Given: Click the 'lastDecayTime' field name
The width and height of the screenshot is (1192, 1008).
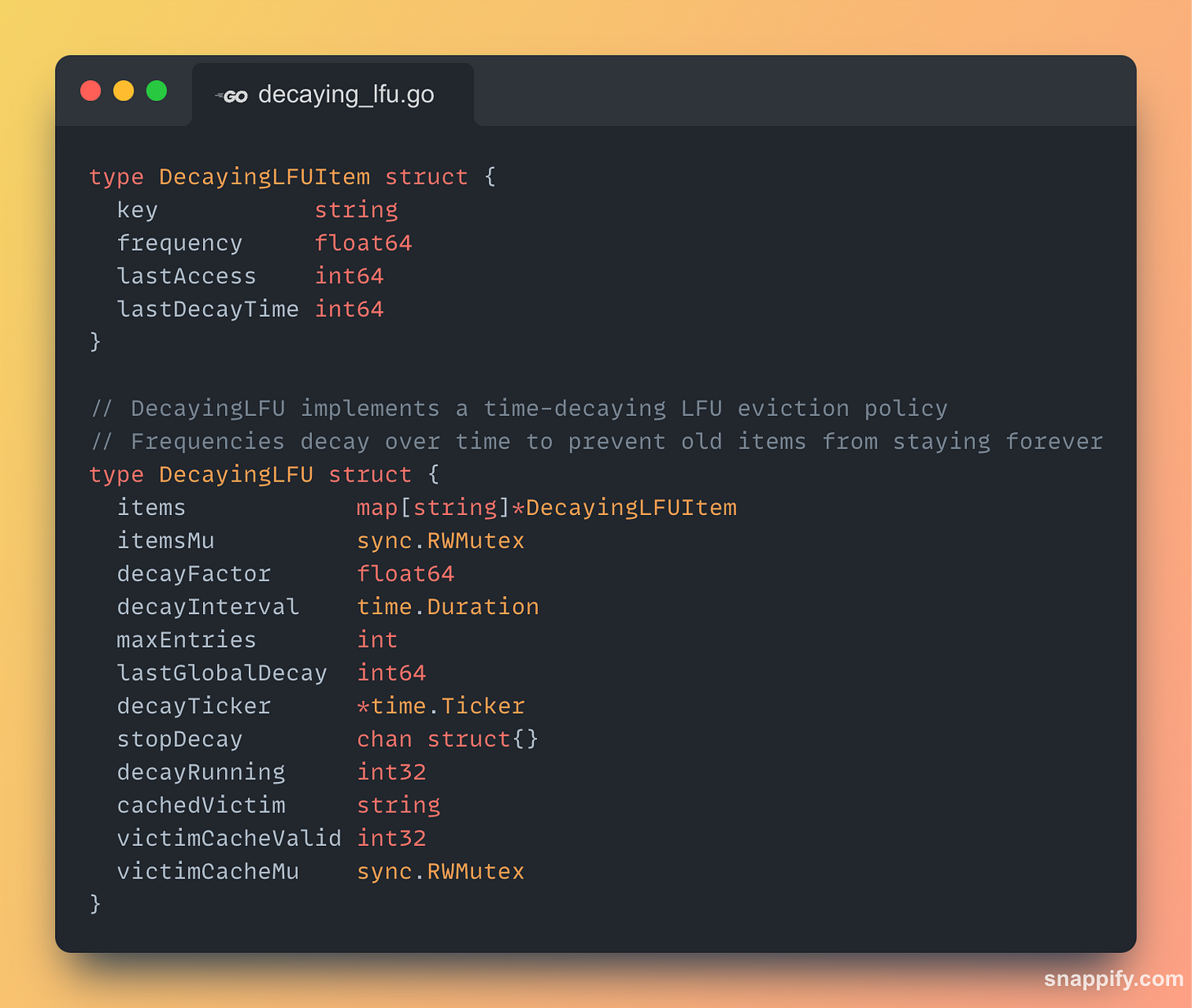Looking at the screenshot, I should [208, 310].
